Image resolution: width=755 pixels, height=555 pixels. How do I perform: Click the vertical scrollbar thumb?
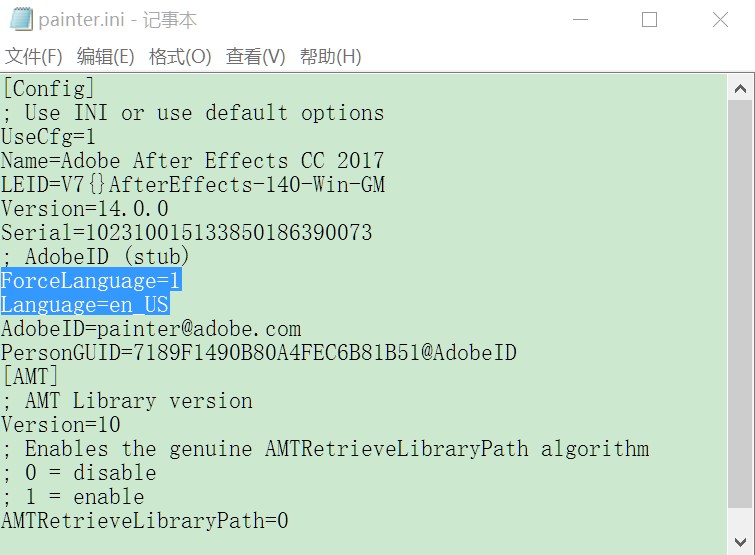[x=740, y=303]
